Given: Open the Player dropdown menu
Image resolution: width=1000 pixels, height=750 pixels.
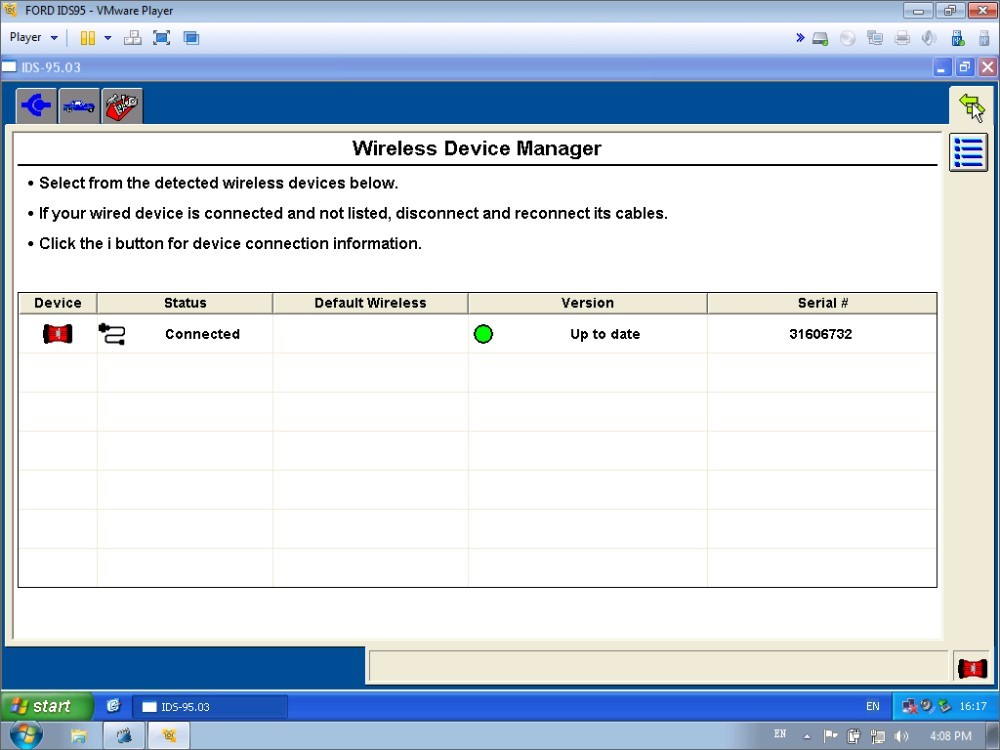Looking at the screenshot, I should pyautogui.click(x=34, y=38).
